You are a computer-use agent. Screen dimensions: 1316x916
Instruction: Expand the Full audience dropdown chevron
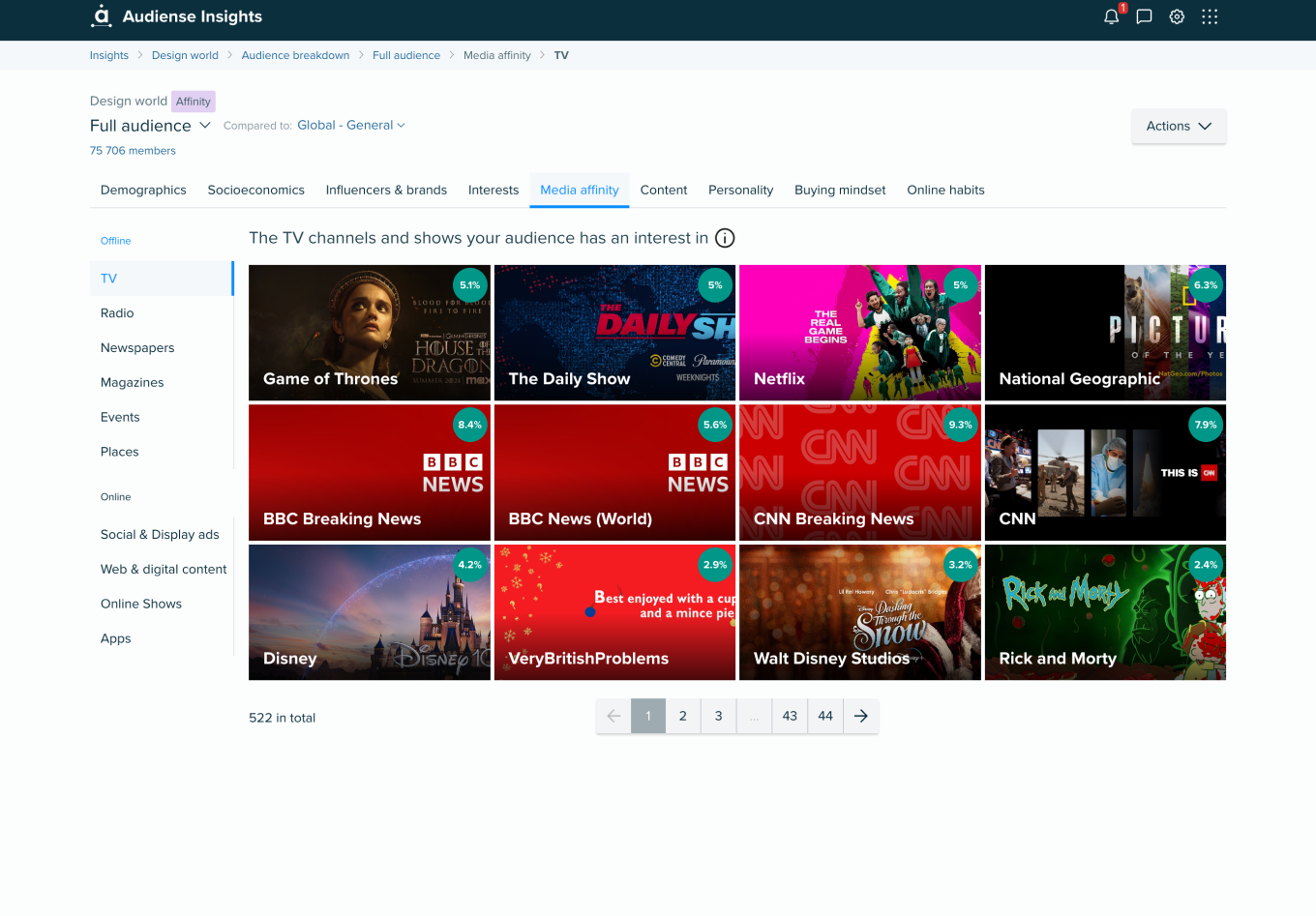pyautogui.click(x=205, y=126)
